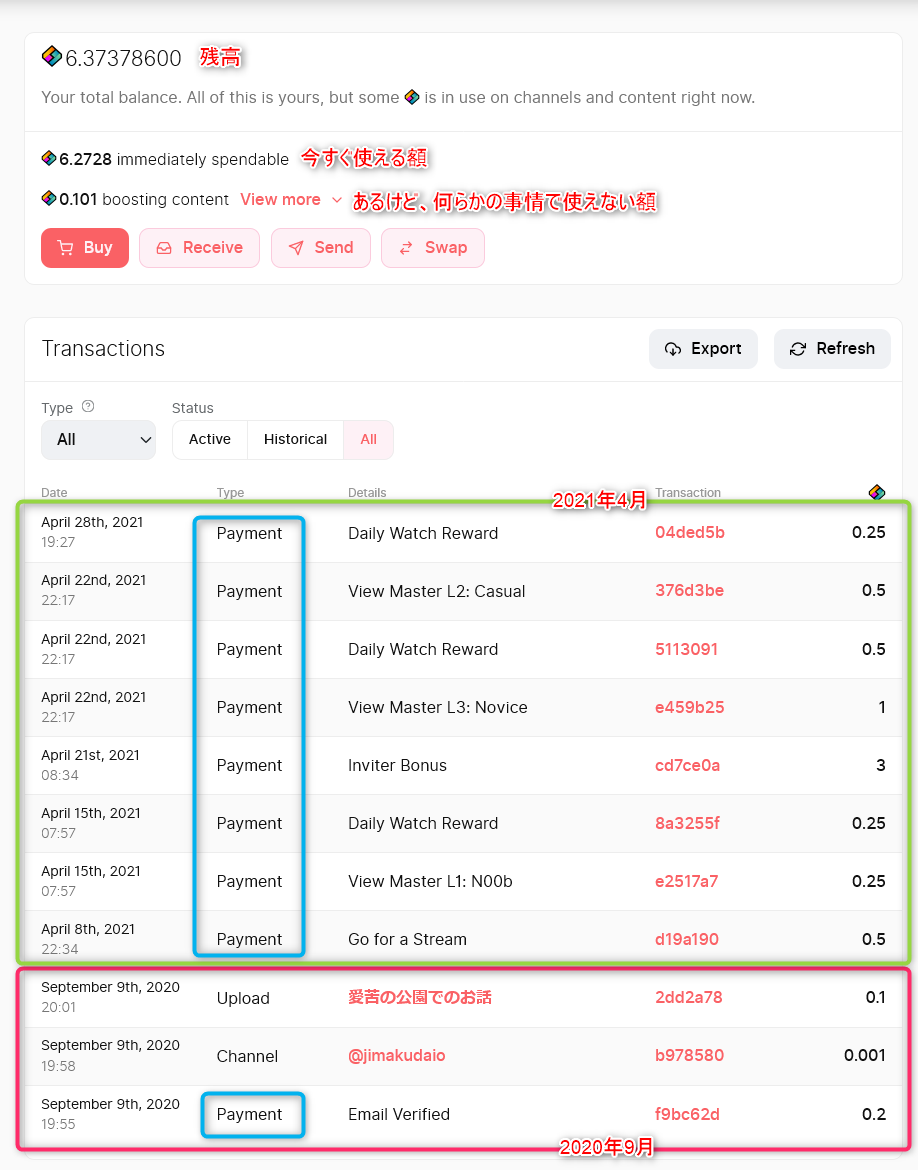This screenshot has height=1170, width=918.
Task: Click the LBC icon beside boosting content
Action: 49,198
